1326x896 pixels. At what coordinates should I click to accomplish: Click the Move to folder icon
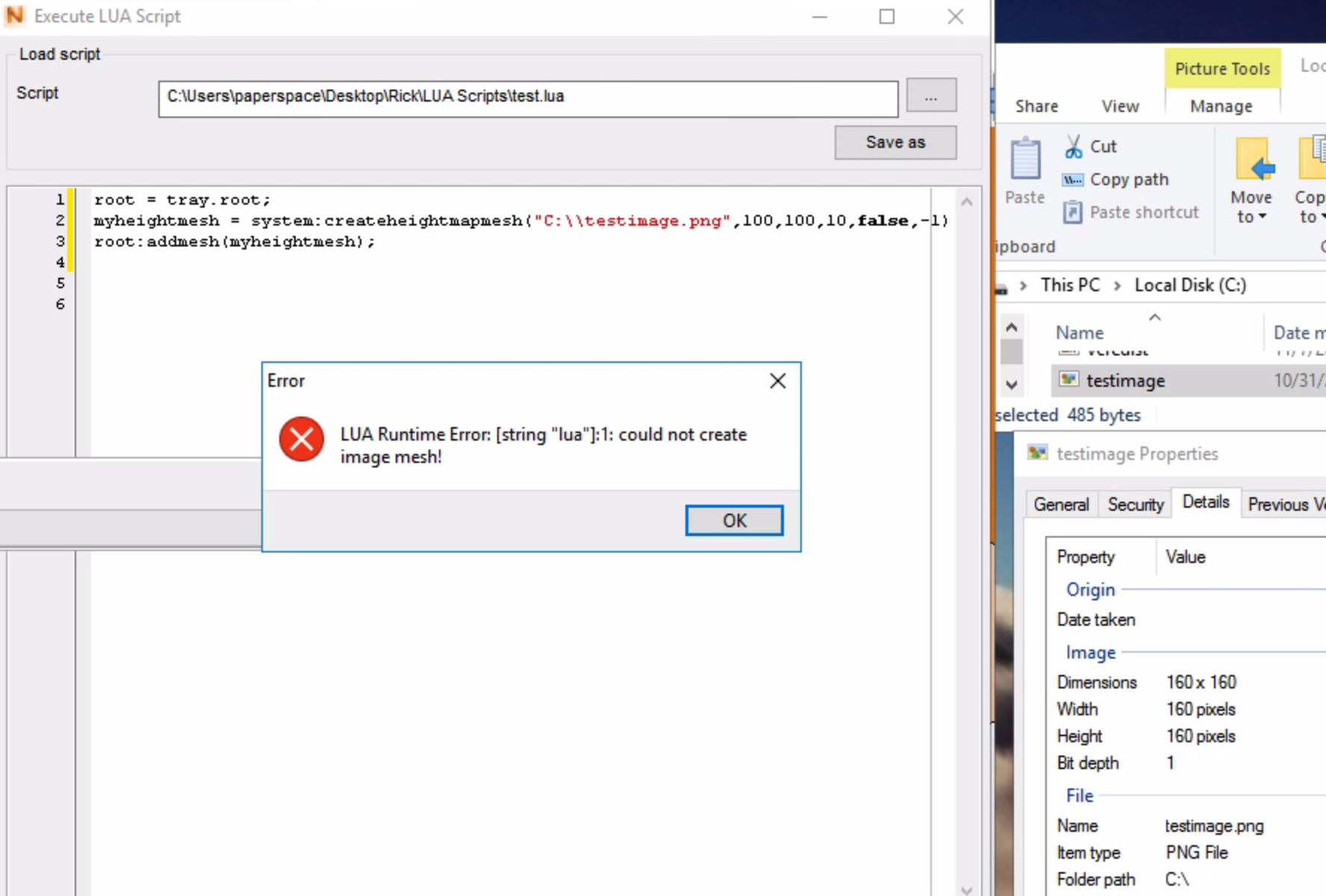coord(1253,158)
